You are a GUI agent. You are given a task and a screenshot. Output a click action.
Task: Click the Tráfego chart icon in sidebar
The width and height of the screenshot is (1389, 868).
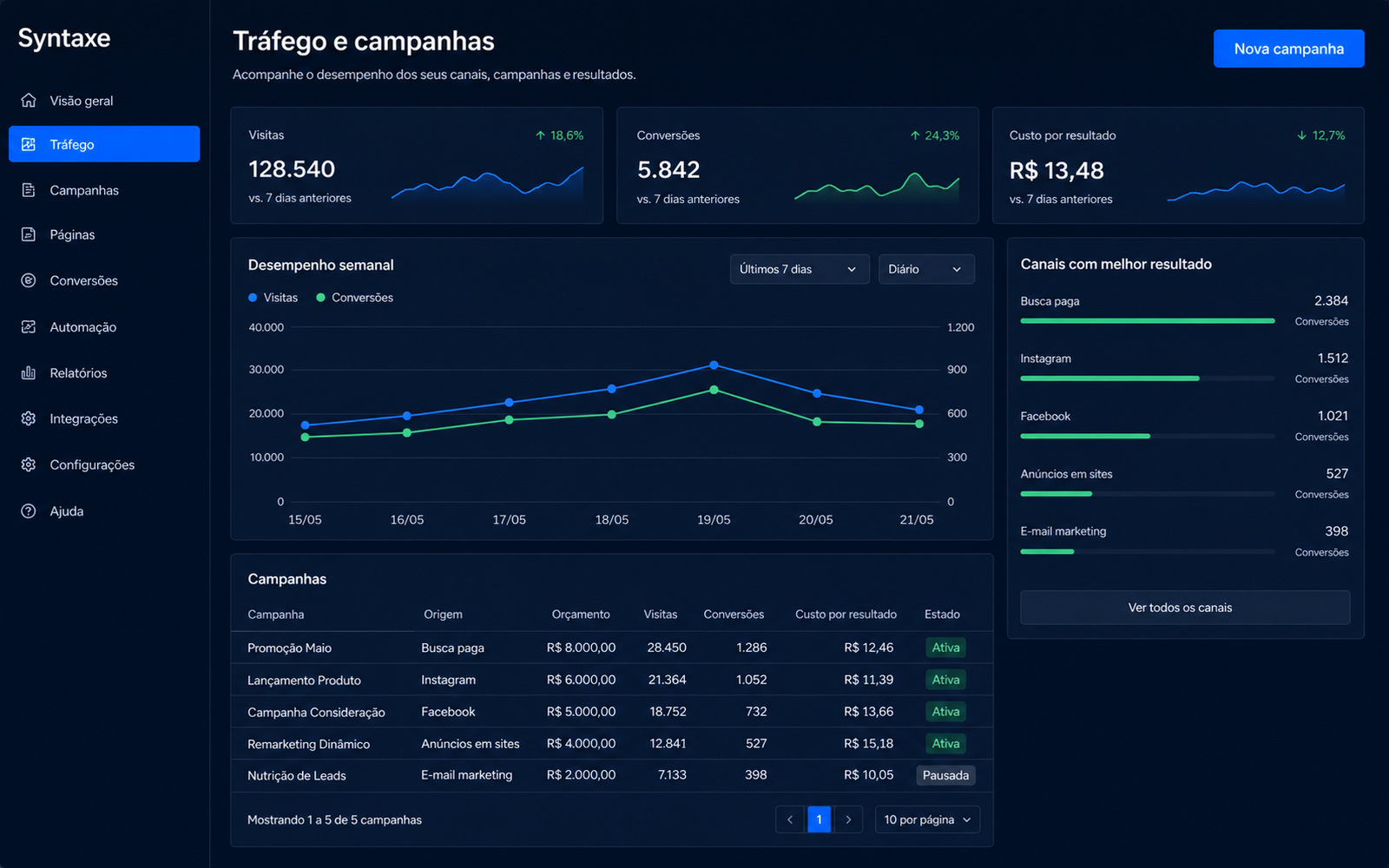click(x=29, y=144)
